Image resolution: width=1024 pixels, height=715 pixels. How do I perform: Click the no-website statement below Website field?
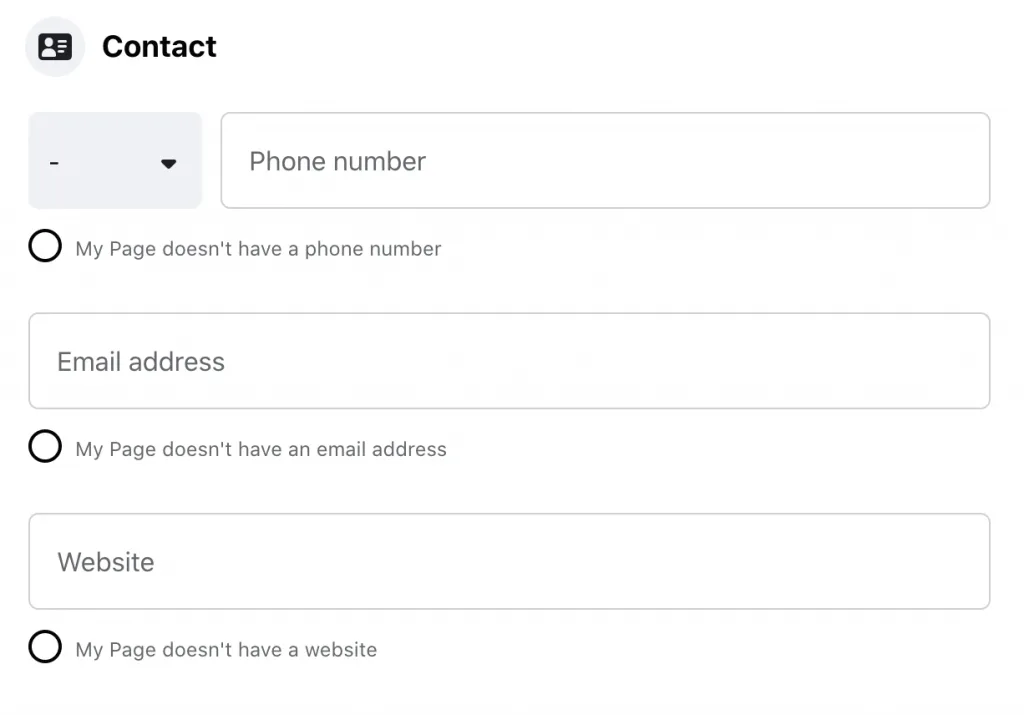(x=224, y=649)
